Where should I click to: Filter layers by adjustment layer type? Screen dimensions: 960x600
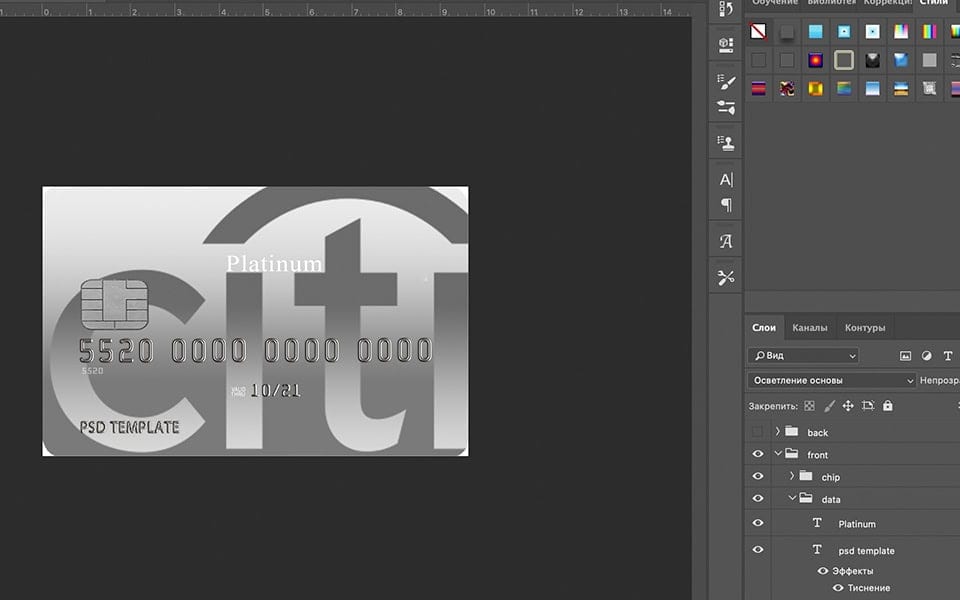click(926, 356)
